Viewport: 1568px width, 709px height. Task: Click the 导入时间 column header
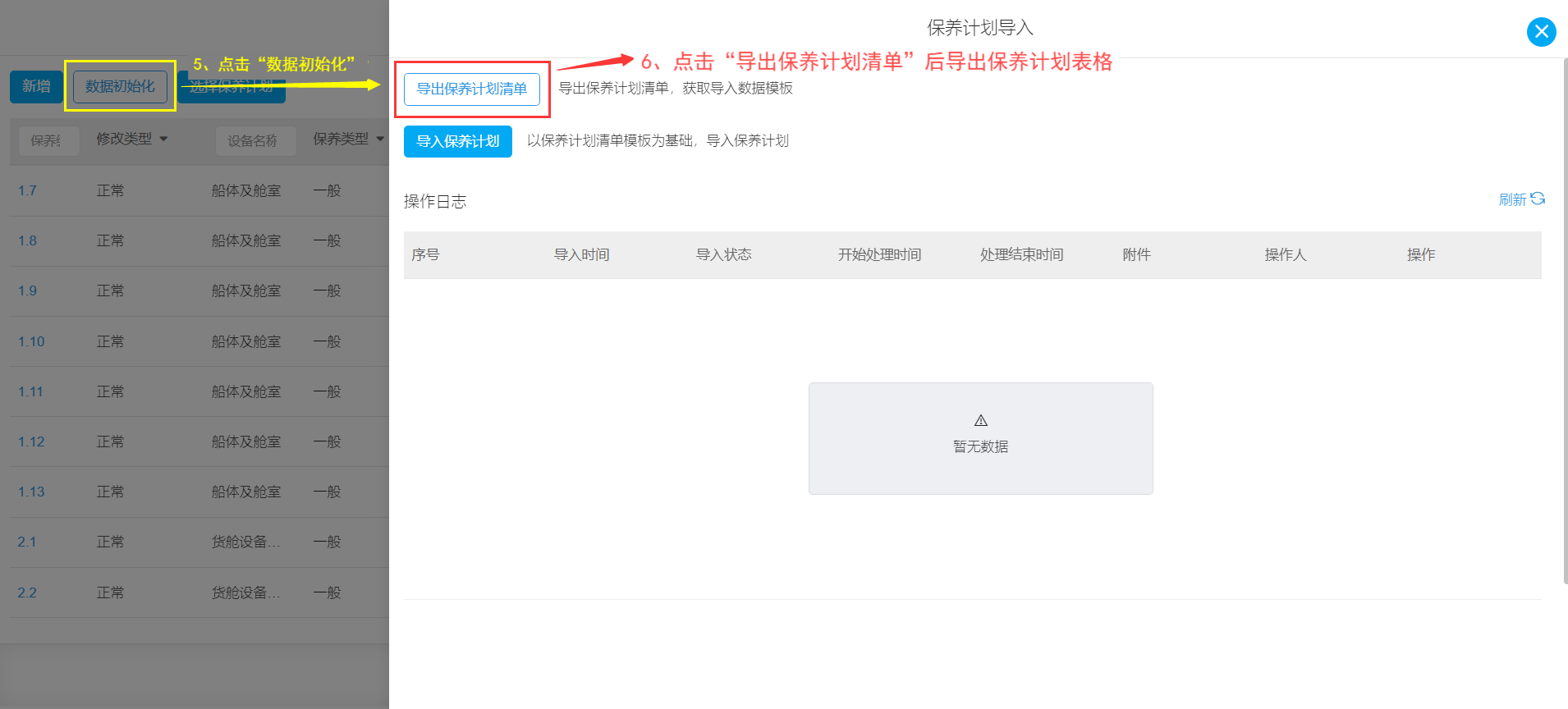click(x=581, y=254)
